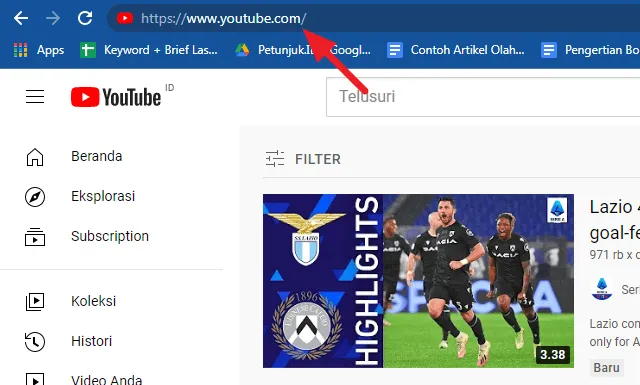Screen dimensions: 640x385
Task: Click the Pengertian Bo docs icon
Action: (549, 50)
